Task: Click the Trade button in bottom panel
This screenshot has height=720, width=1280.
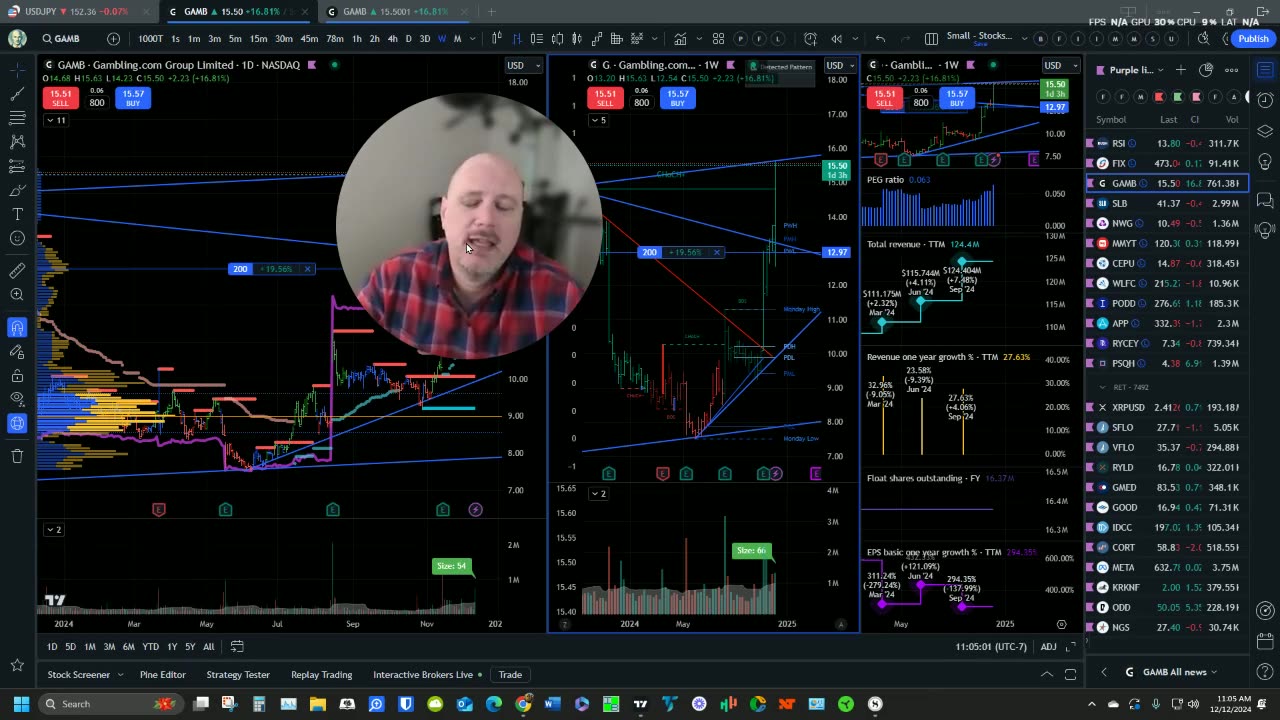Action: tap(510, 675)
